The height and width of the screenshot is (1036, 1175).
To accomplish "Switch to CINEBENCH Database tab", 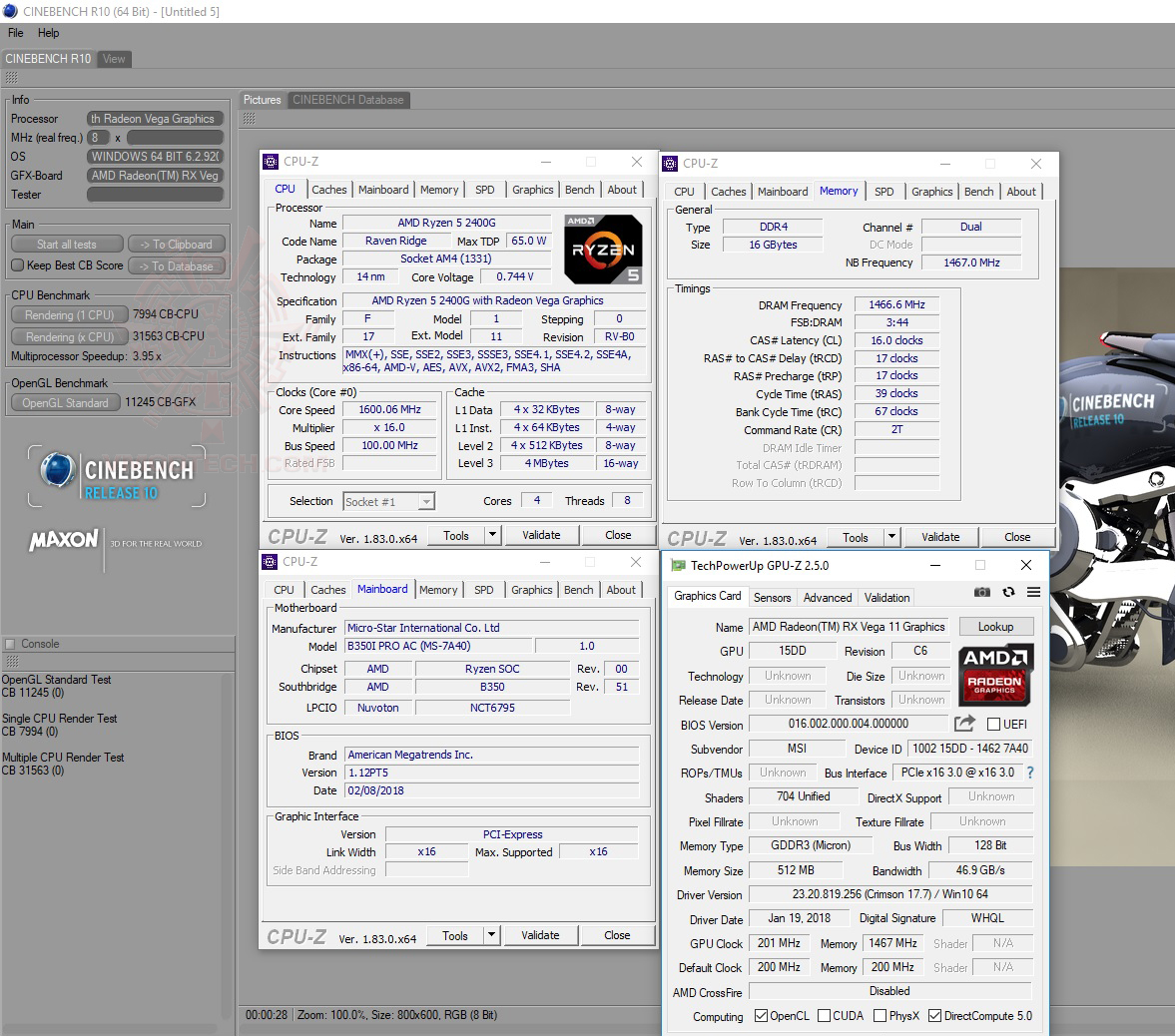I will pos(348,100).
